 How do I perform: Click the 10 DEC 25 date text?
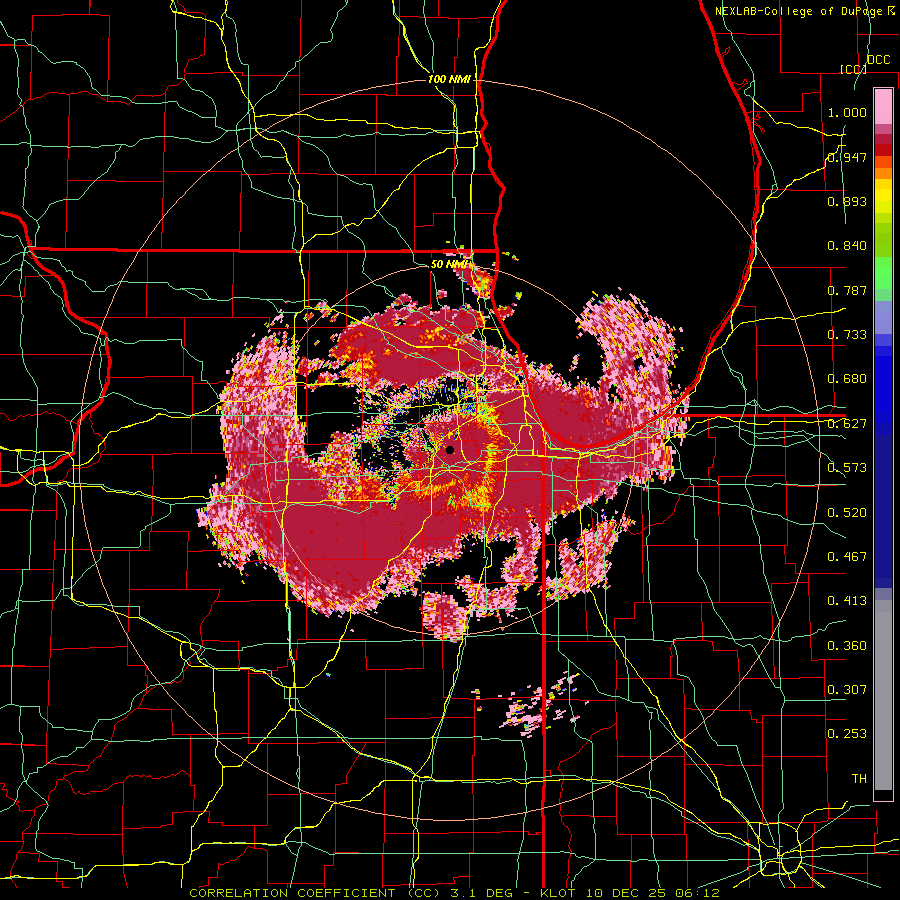(627, 893)
